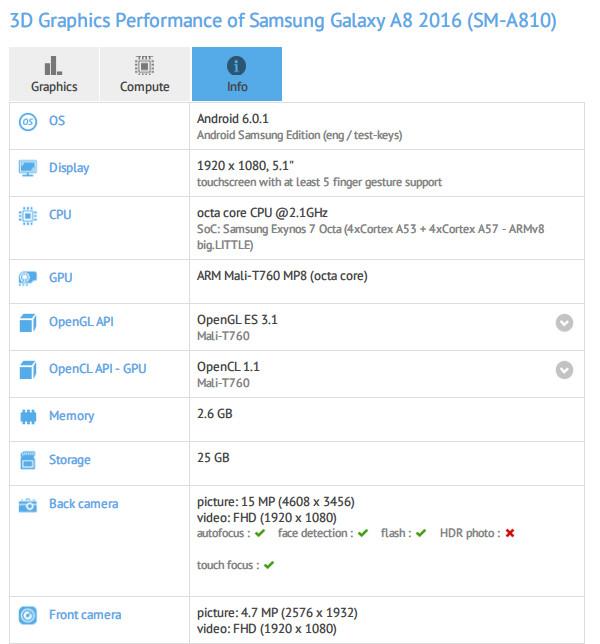Click Mali-T760 under OpenGL ES 3.1

[x=223, y=336]
